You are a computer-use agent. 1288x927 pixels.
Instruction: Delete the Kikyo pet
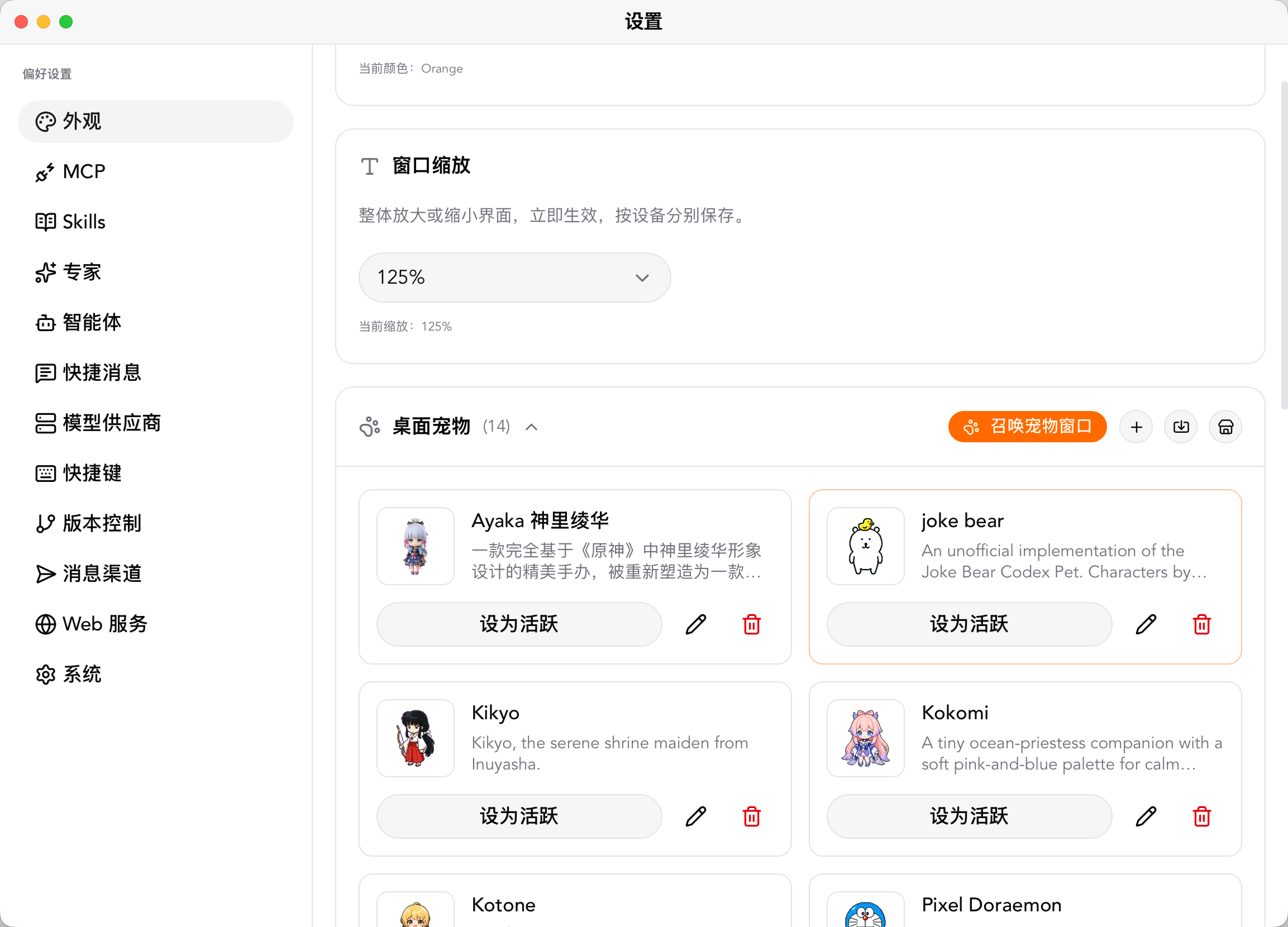752,816
